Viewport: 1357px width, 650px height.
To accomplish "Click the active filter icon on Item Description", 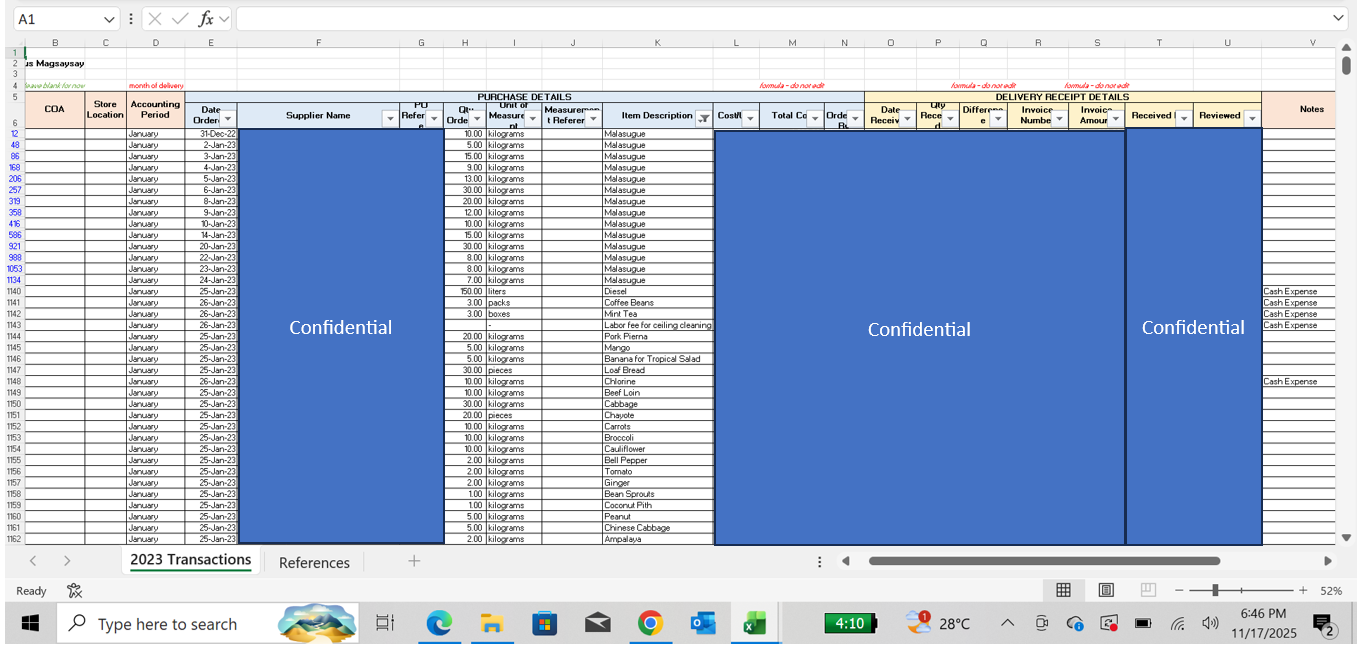I will click(x=703, y=119).
